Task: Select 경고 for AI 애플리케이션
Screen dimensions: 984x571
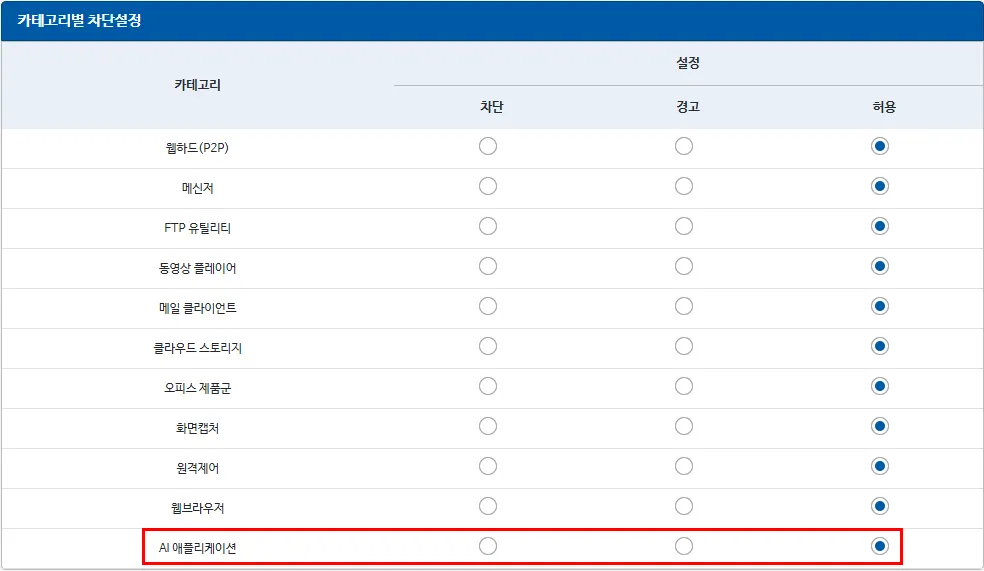Action: tap(684, 546)
